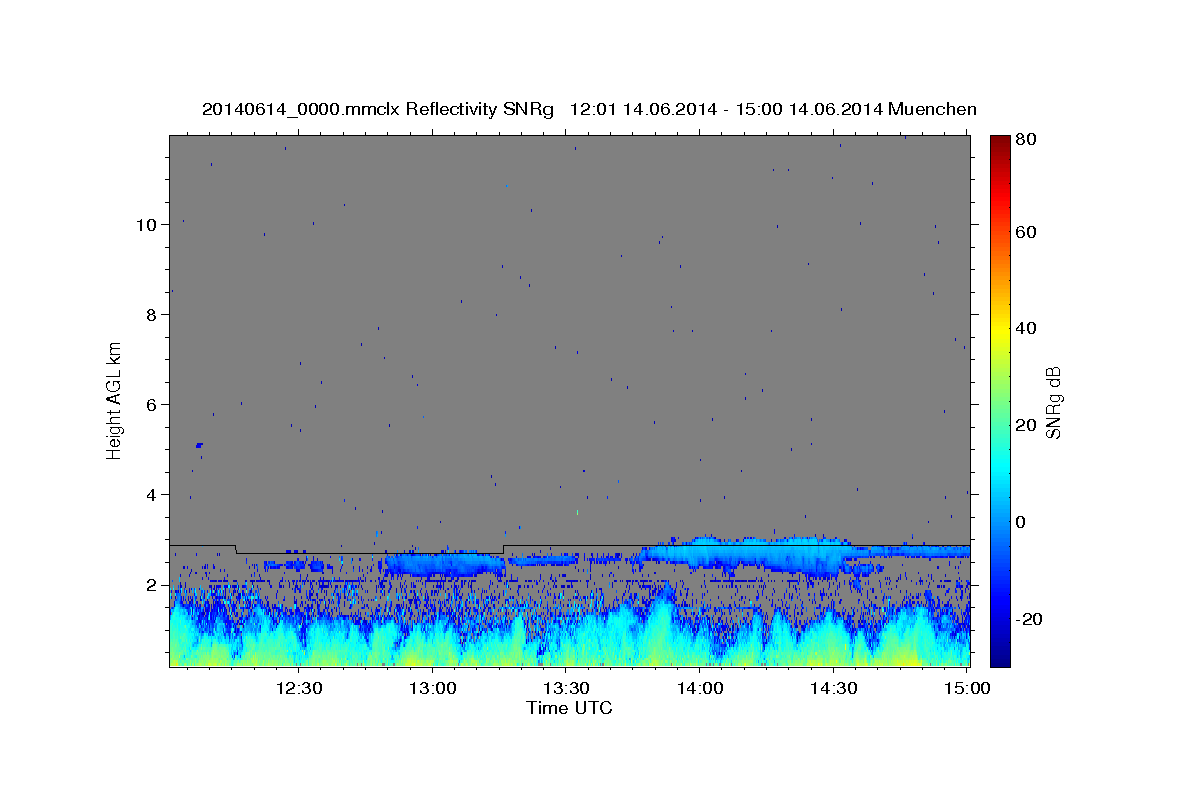1200x800 pixels.
Task: Click the small blue echo blob near 5 km
Action: tap(200, 445)
